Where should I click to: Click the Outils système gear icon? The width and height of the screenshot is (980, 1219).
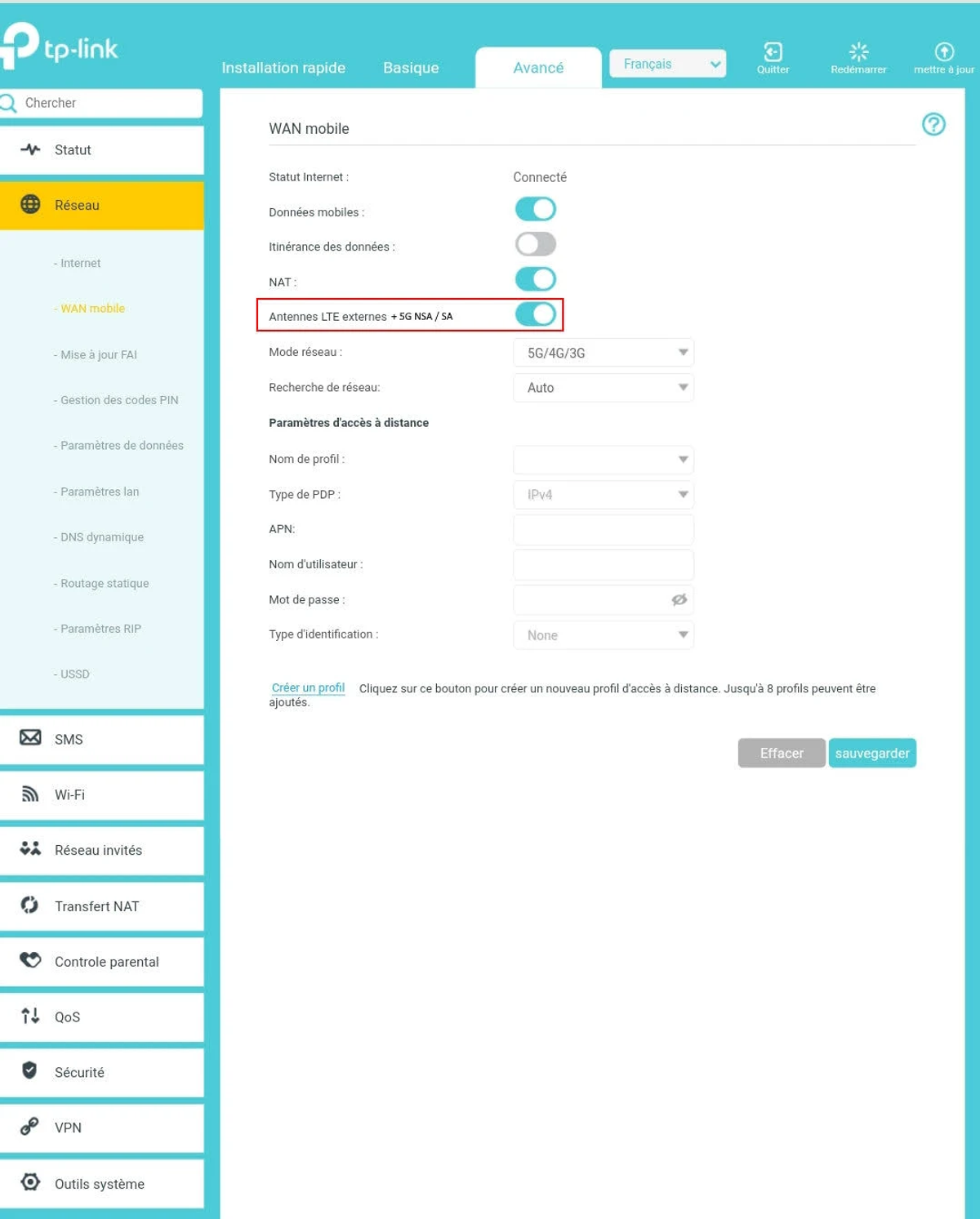(30, 1182)
